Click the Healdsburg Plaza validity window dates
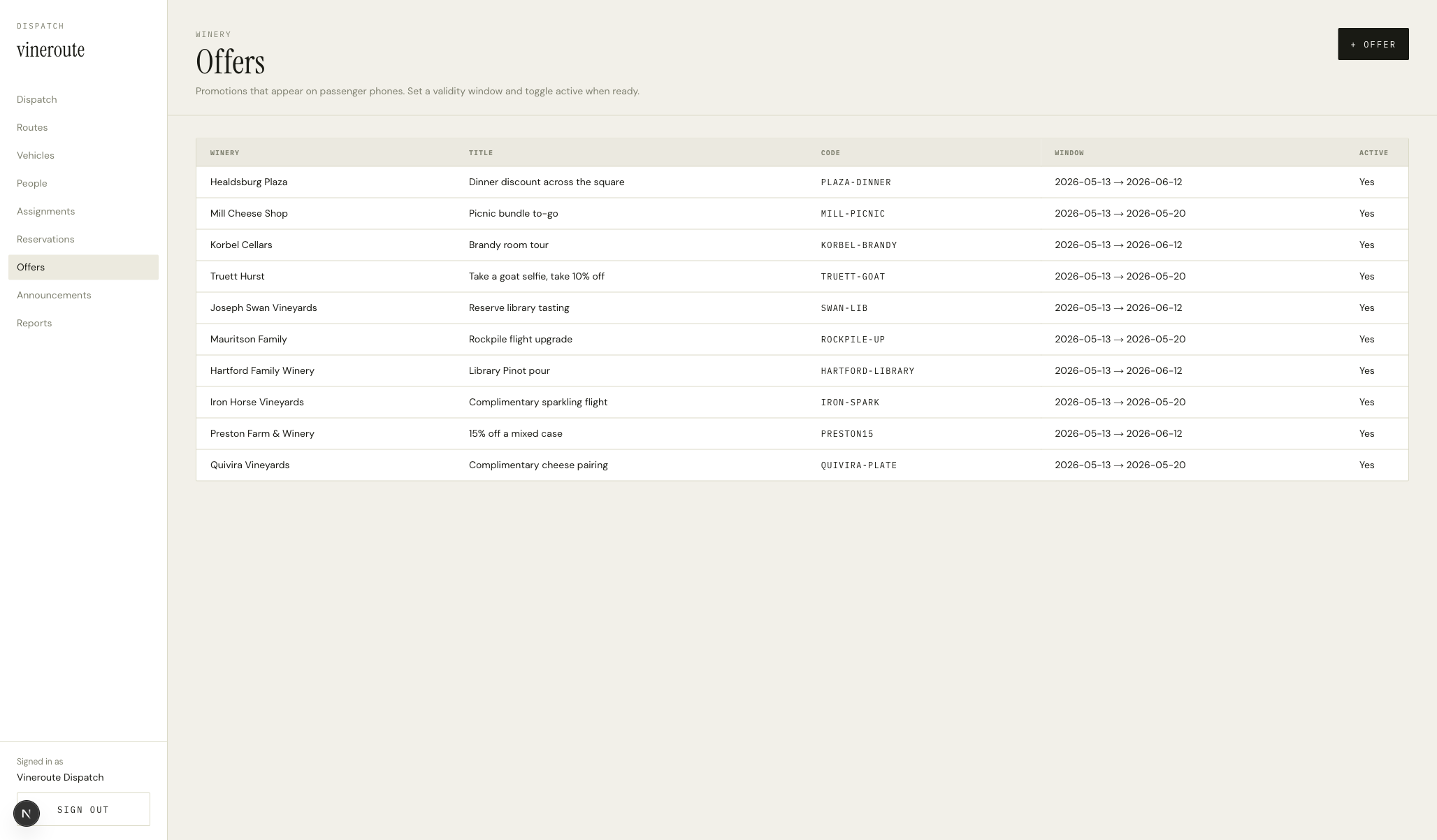 click(1118, 182)
